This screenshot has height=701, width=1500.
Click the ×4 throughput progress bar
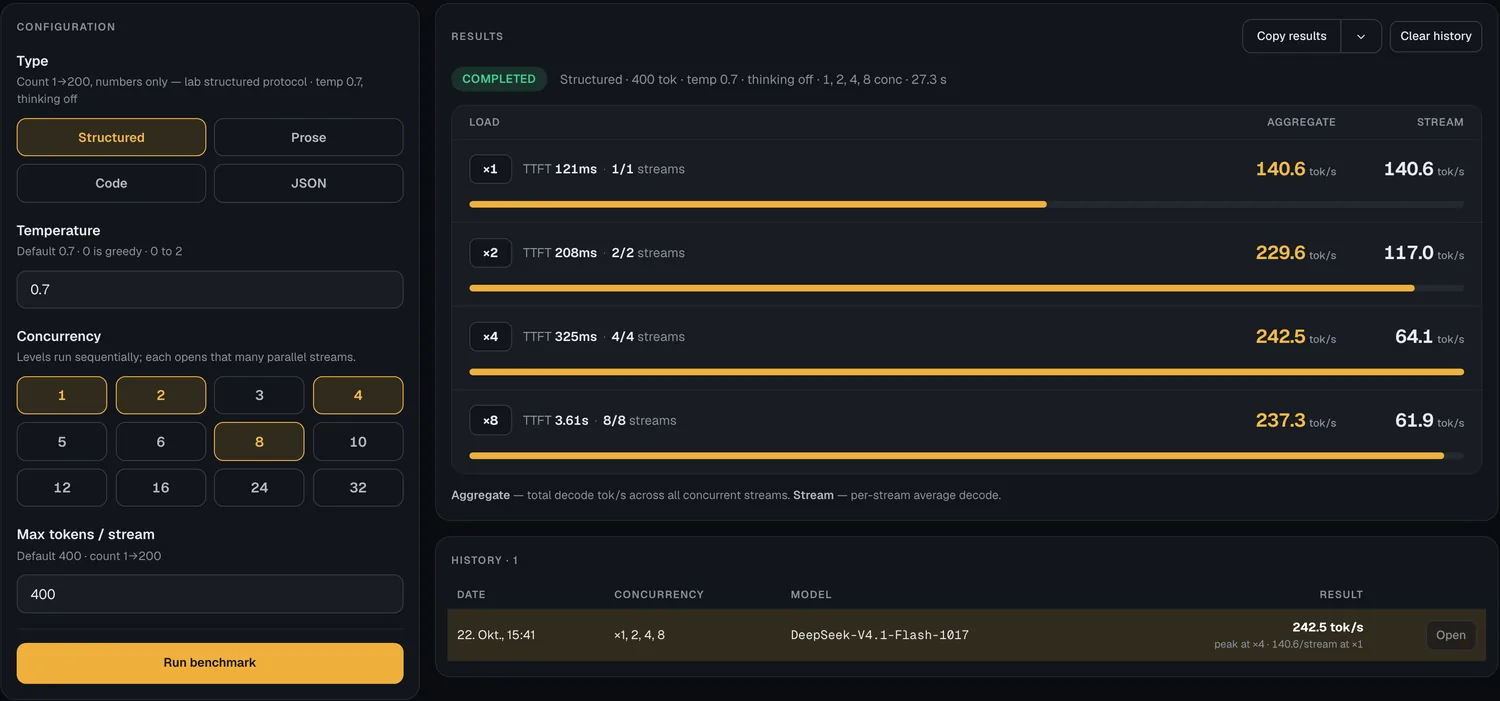pos(966,372)
